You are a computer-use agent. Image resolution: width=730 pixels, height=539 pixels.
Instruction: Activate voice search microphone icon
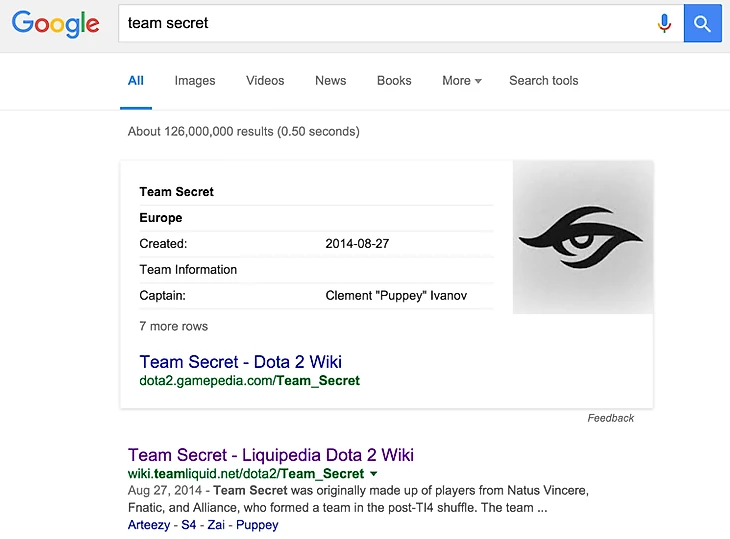point(664,23)
